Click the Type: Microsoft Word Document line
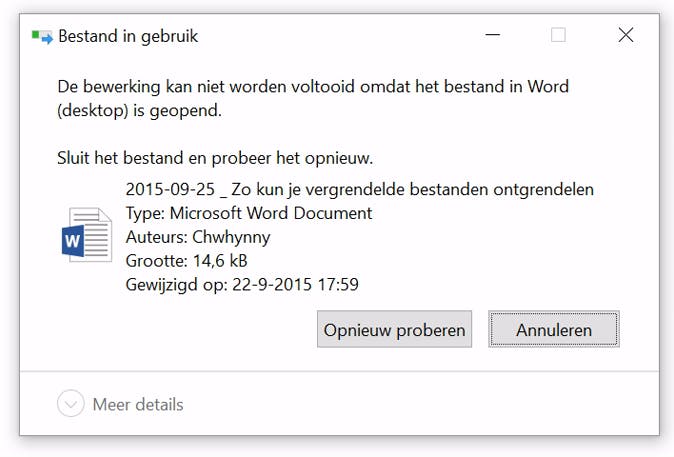This screenshot has height=457, width=674. (249, 213)
